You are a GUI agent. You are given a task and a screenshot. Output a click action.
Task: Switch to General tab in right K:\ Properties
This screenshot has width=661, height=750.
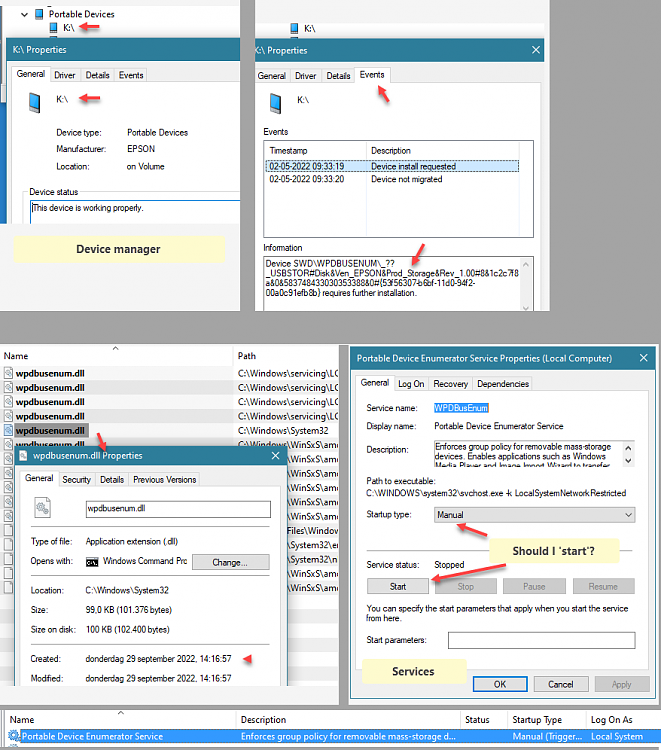(x=272, y=76)
